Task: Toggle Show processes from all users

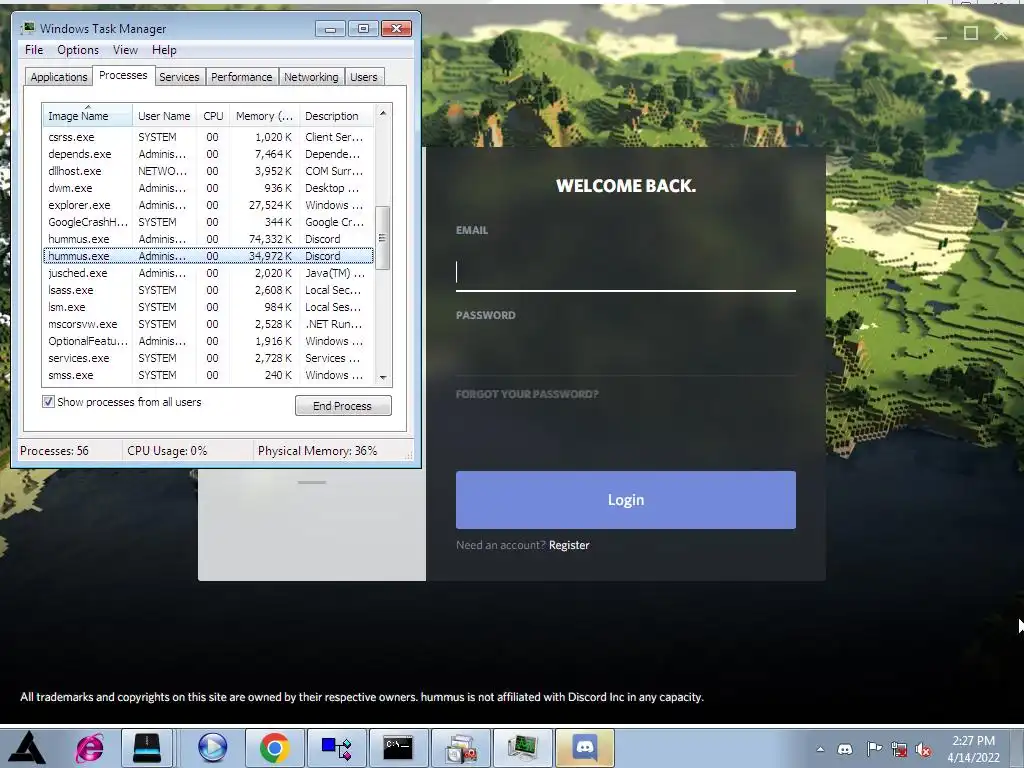Action: click(48, 402)
